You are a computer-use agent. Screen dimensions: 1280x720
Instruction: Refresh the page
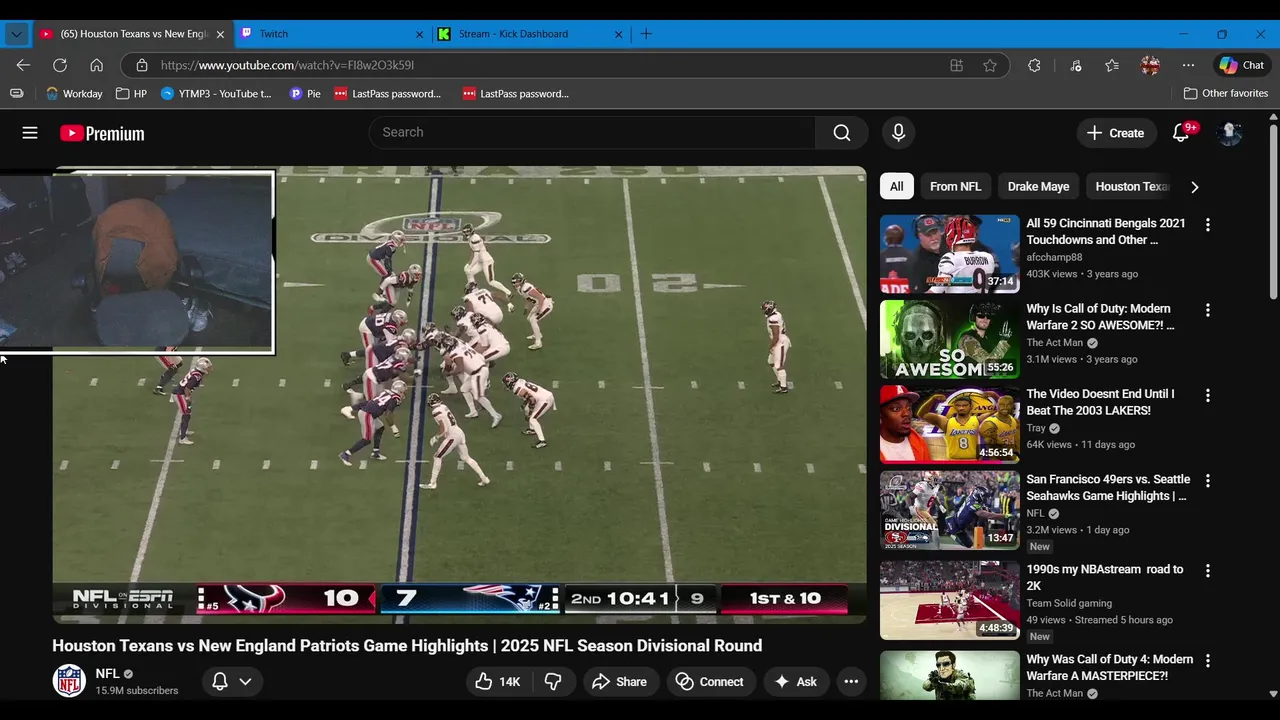pyautogui.click(x=60, y=65)
